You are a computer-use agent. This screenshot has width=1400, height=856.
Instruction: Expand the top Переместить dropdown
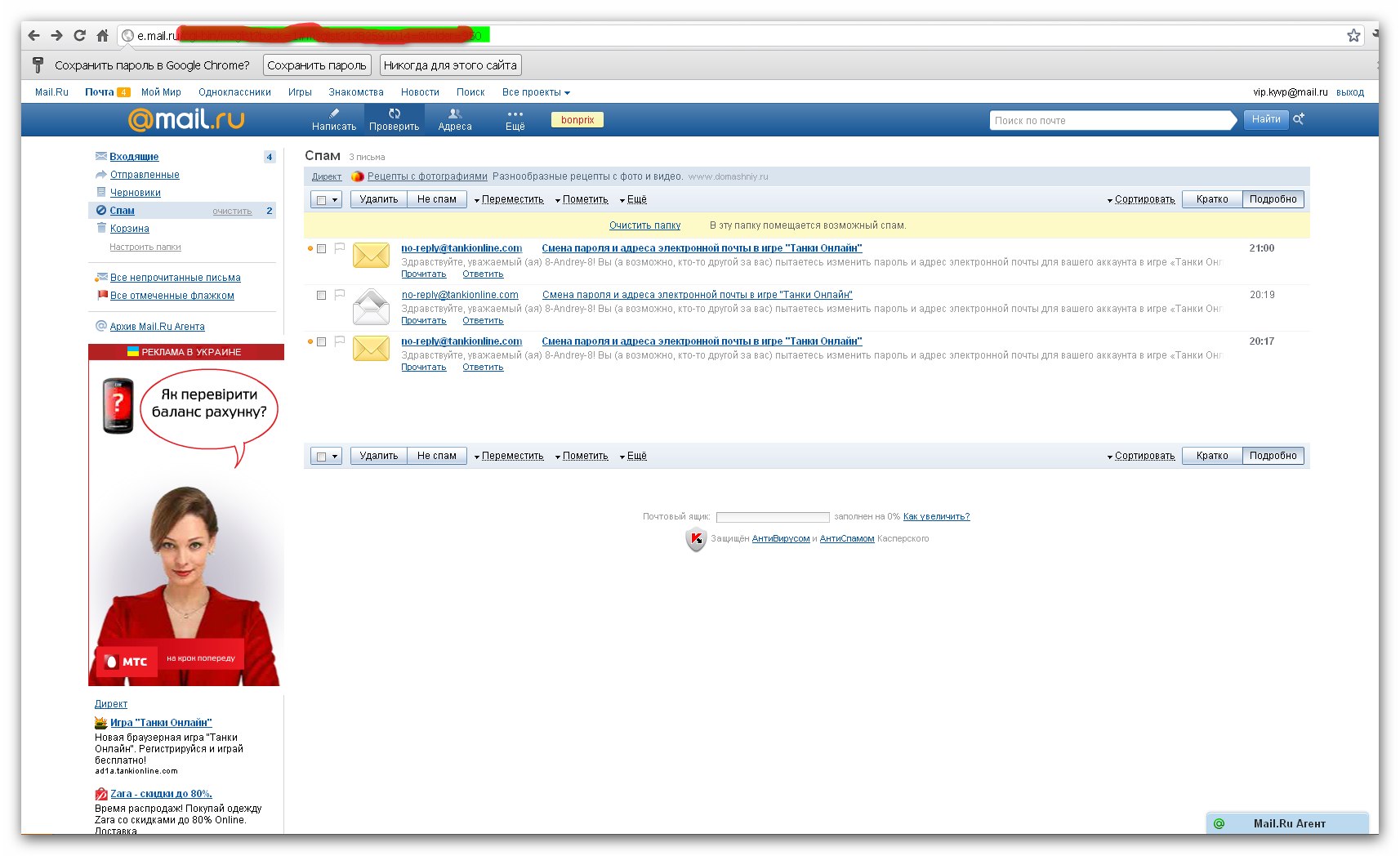click(509, 199)
